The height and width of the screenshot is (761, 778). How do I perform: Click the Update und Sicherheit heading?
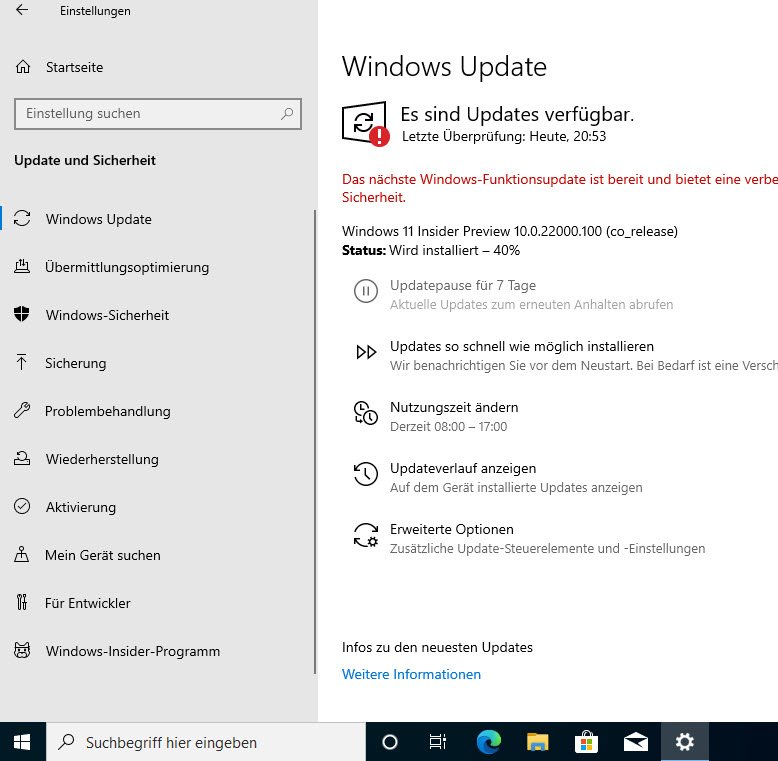coord(85,160)
